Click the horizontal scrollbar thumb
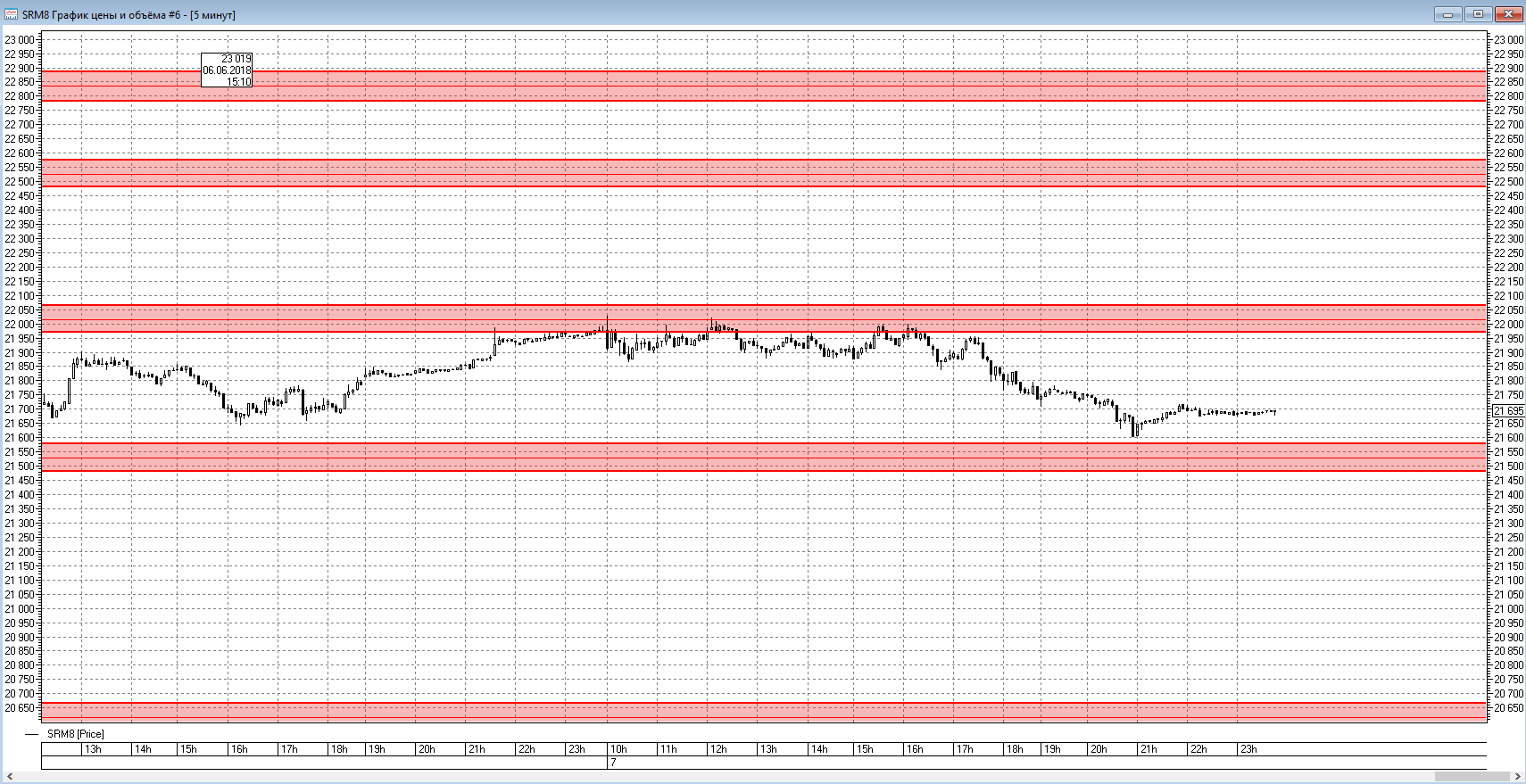The width and height of the screenshot is (1526, 784). coord(1472,776)
